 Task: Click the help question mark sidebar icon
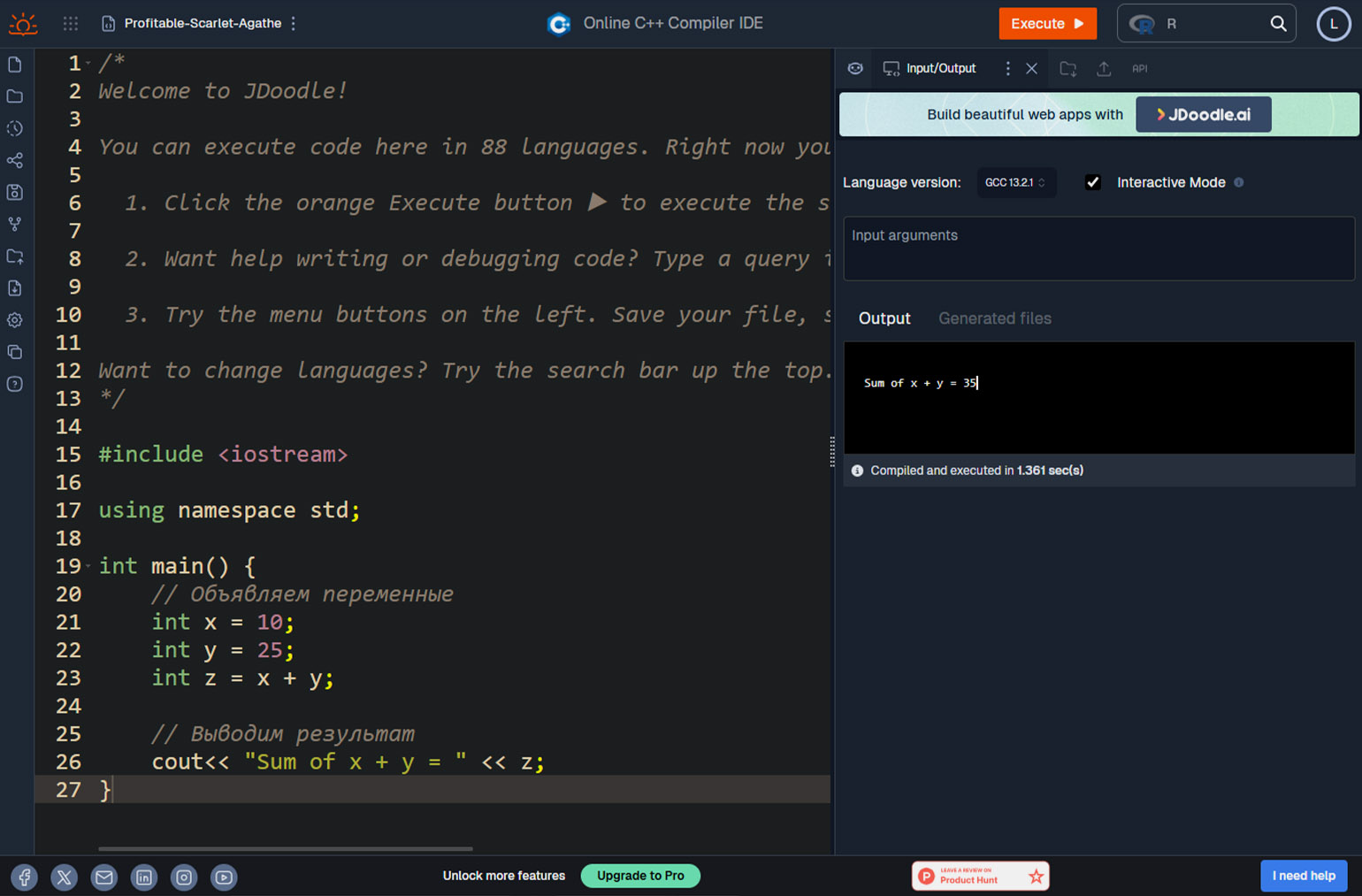15,384
